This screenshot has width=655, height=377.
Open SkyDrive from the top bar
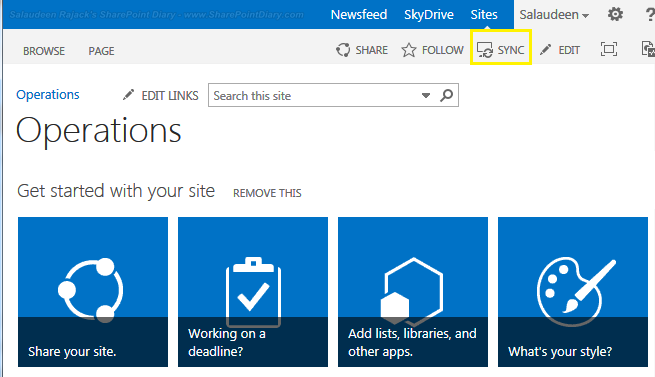pyautogui.click(x=429, y=15)
